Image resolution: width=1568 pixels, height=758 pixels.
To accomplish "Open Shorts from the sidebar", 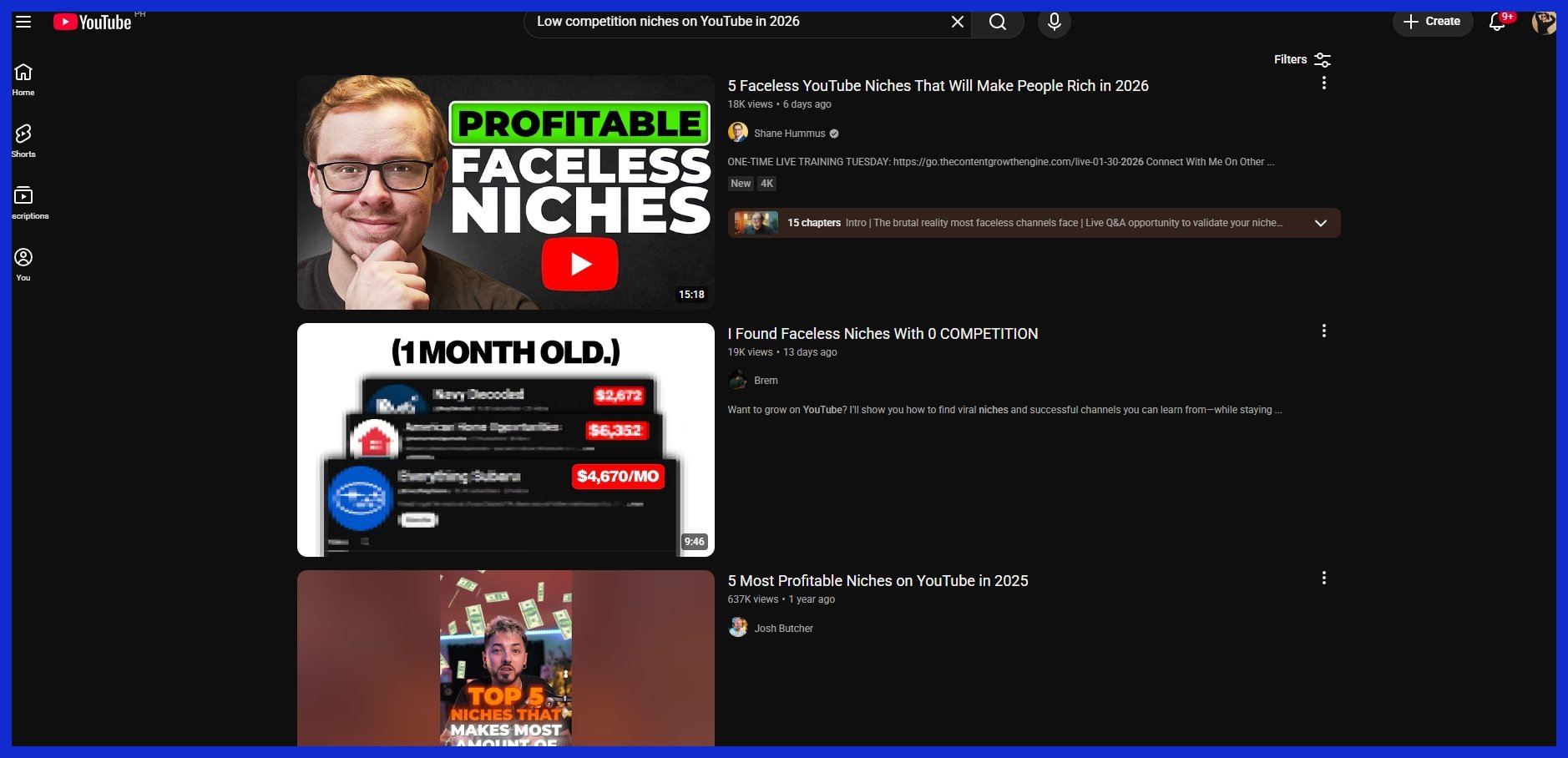I will tap(23, 140).
